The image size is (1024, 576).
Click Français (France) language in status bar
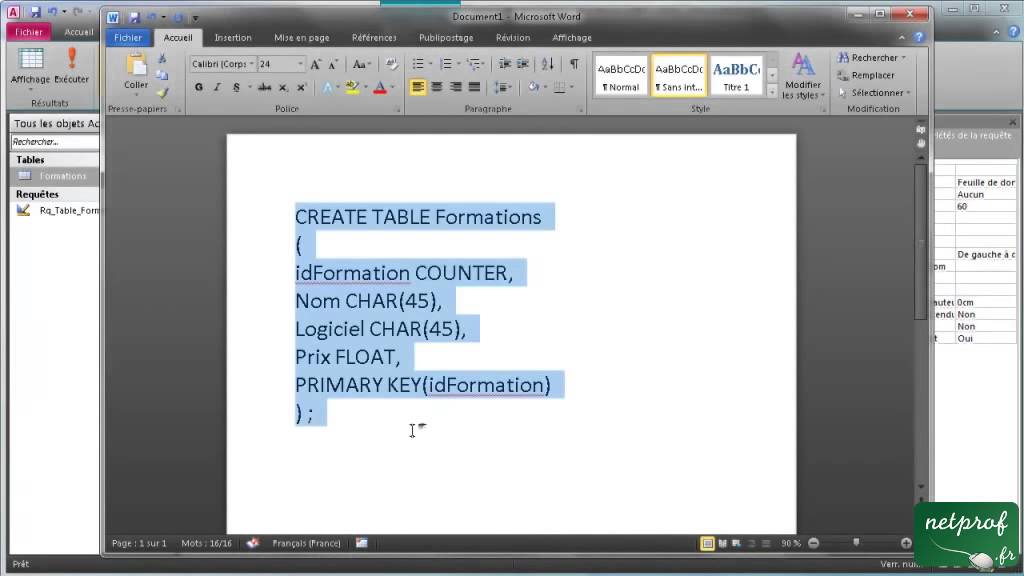[x=306, y=543]
